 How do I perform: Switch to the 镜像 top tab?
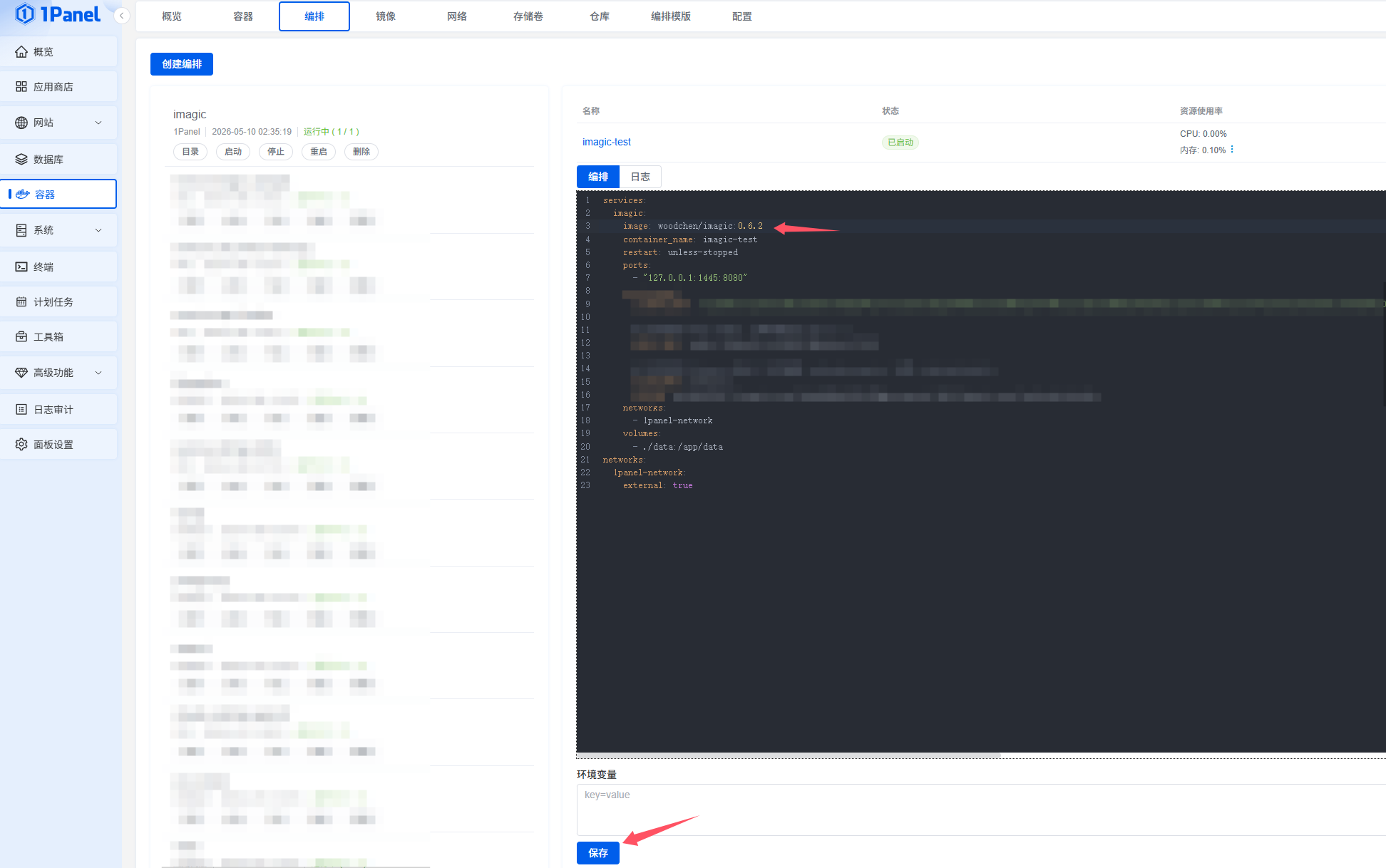(x=386, y=16)
